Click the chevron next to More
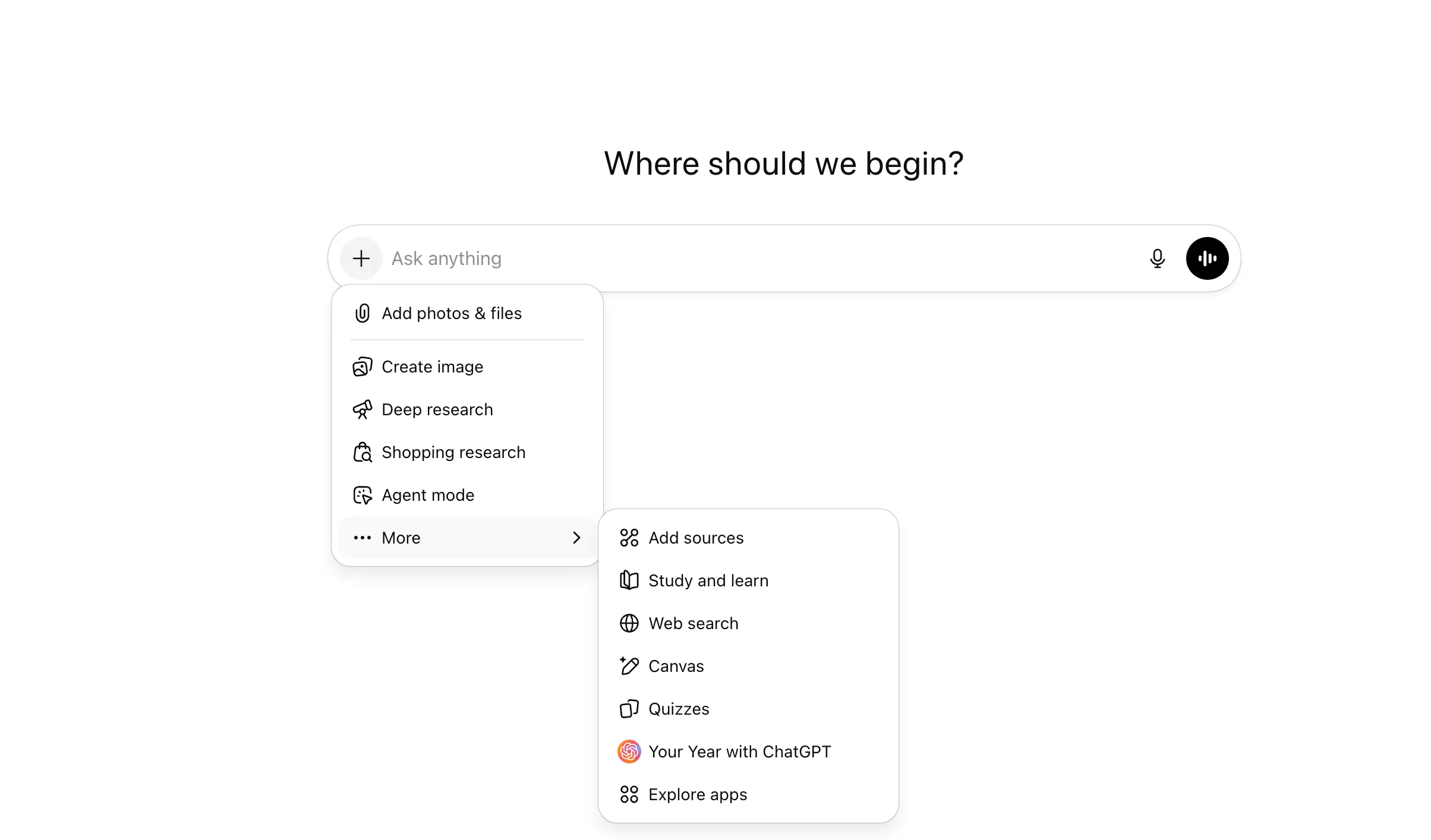This screenshot has height=840, width=1431. [576, 538]
